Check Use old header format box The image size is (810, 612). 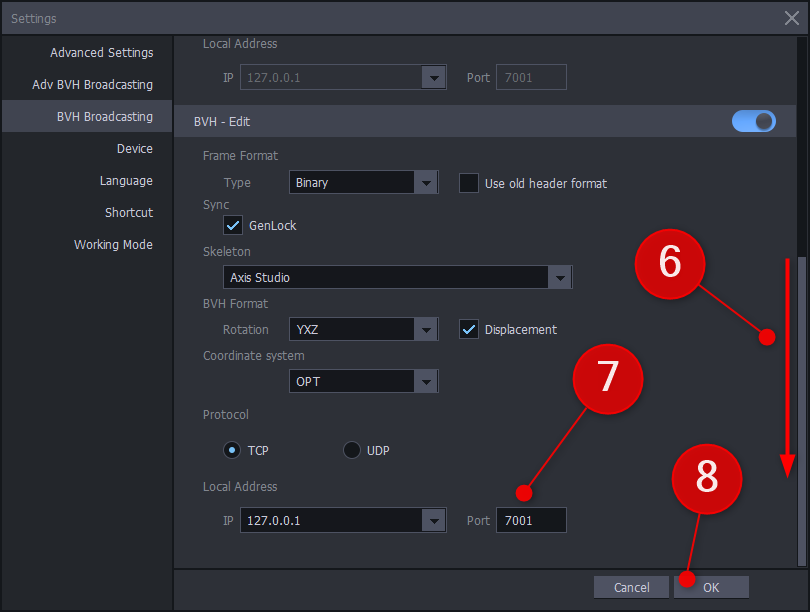coord(469,183)
